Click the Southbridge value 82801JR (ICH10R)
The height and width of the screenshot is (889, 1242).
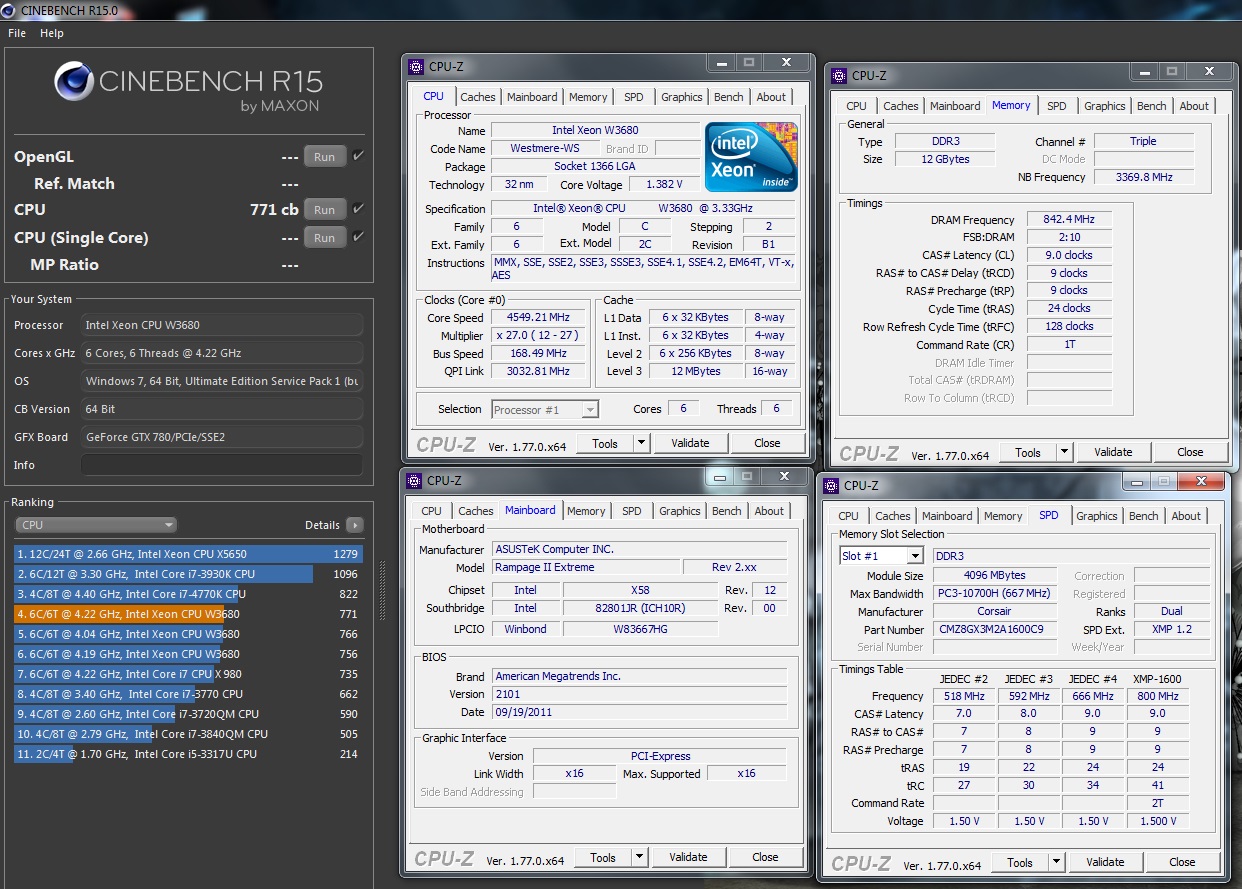pos(640,608)
